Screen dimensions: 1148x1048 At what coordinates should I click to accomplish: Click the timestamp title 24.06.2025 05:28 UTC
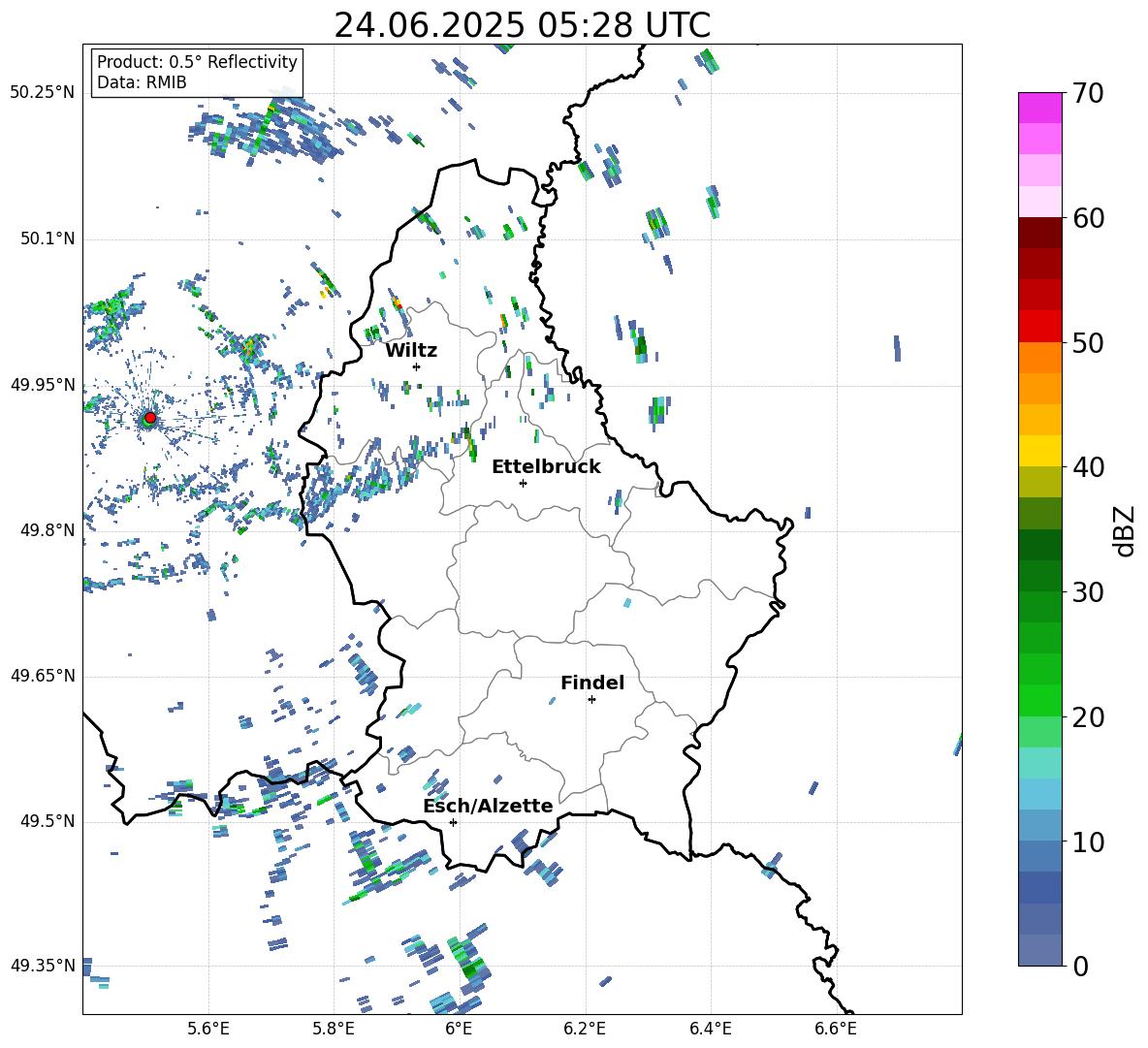coord(523,25)
